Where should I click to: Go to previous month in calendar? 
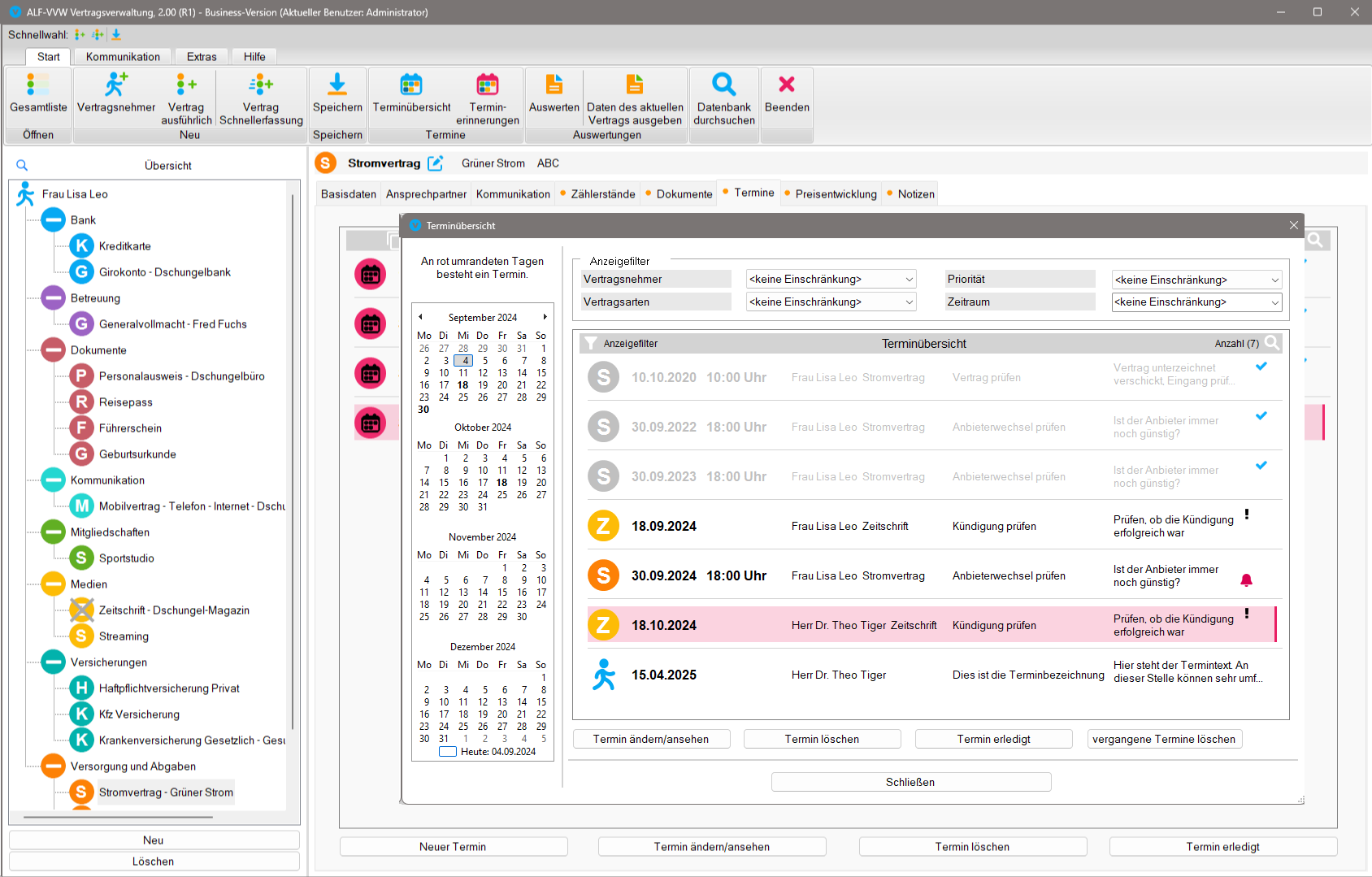pyautogui.click(x=420, y=317)
